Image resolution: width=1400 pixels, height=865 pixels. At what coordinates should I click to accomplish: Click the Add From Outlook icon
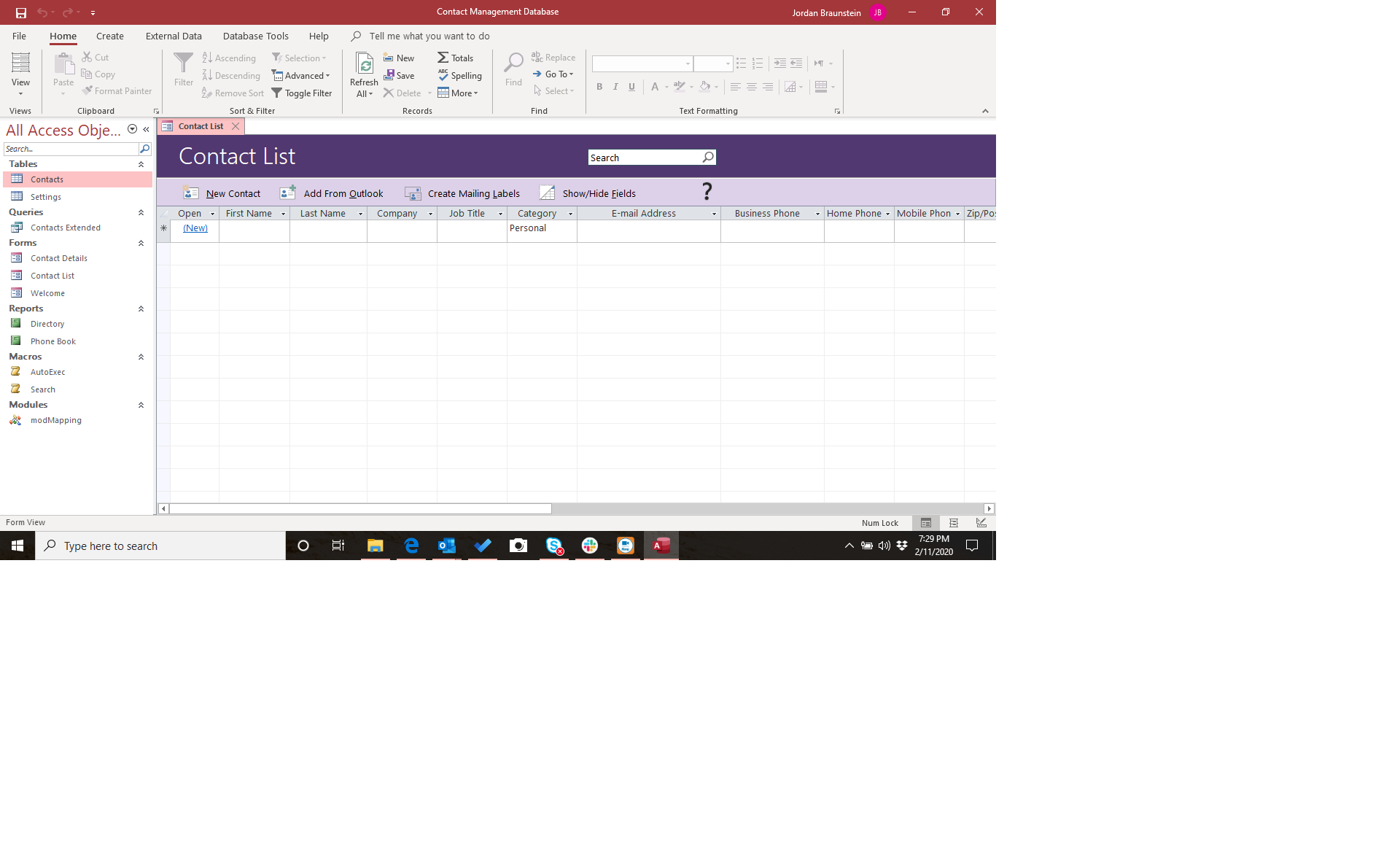tap(288, 193)
